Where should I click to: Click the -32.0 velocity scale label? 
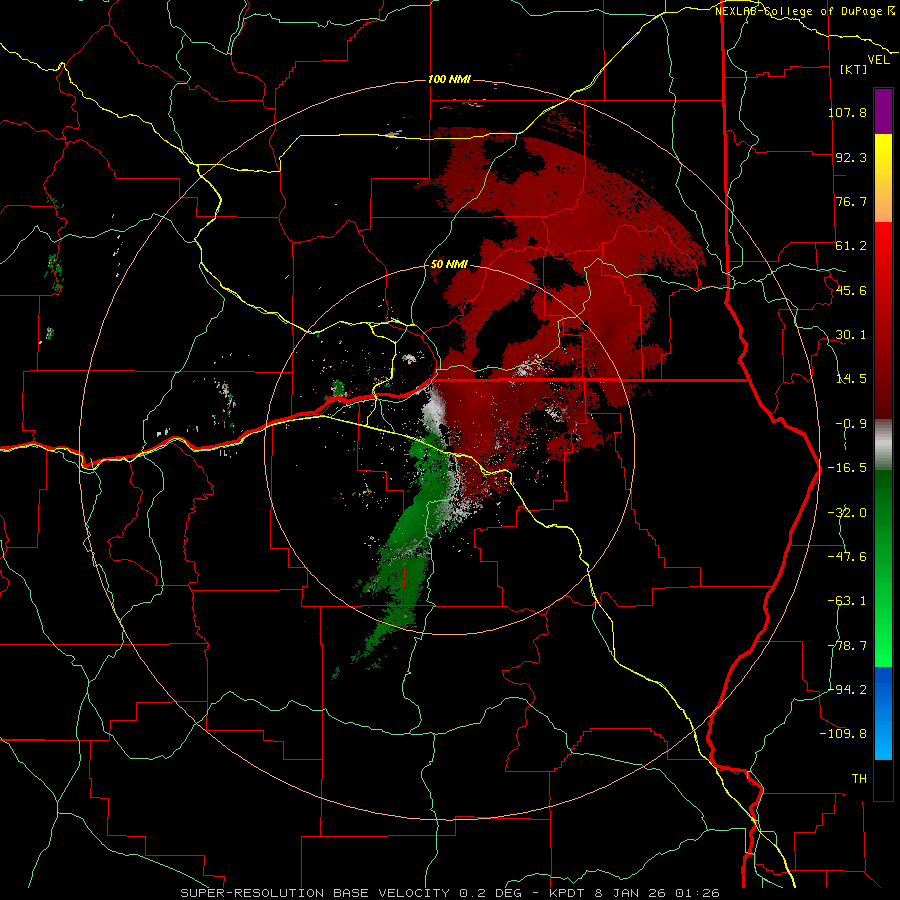847,513
